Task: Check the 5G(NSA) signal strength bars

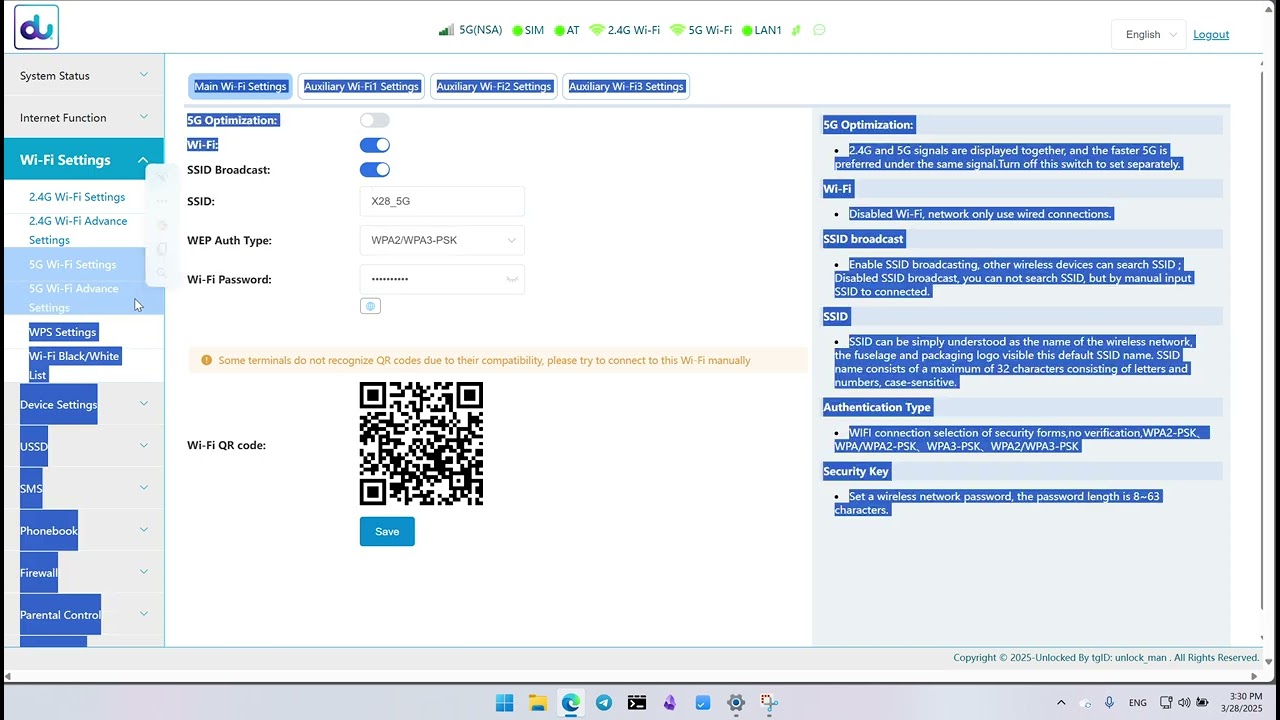Action: [x=446, y=30]
